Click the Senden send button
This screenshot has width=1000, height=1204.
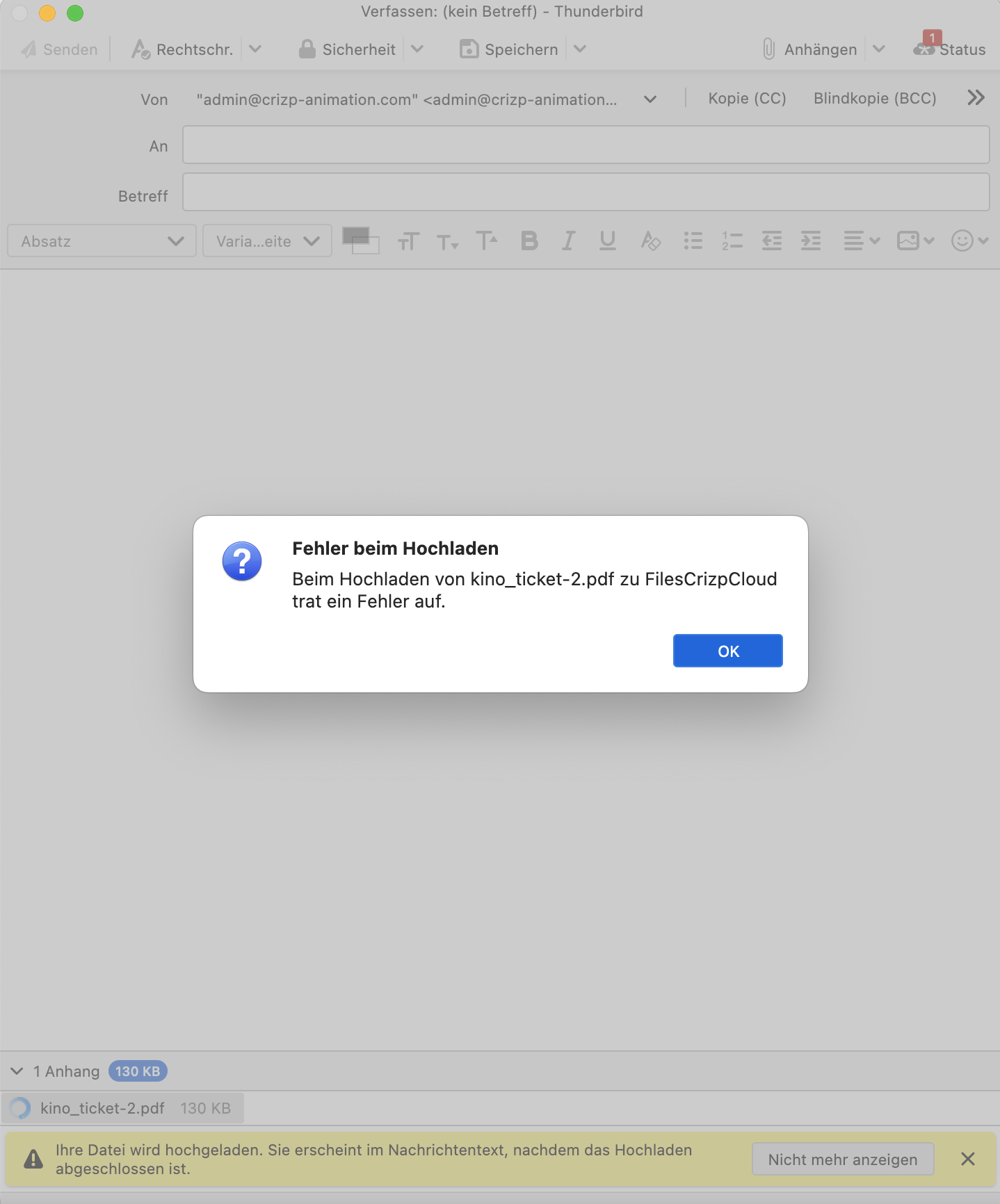pos(59,49)
